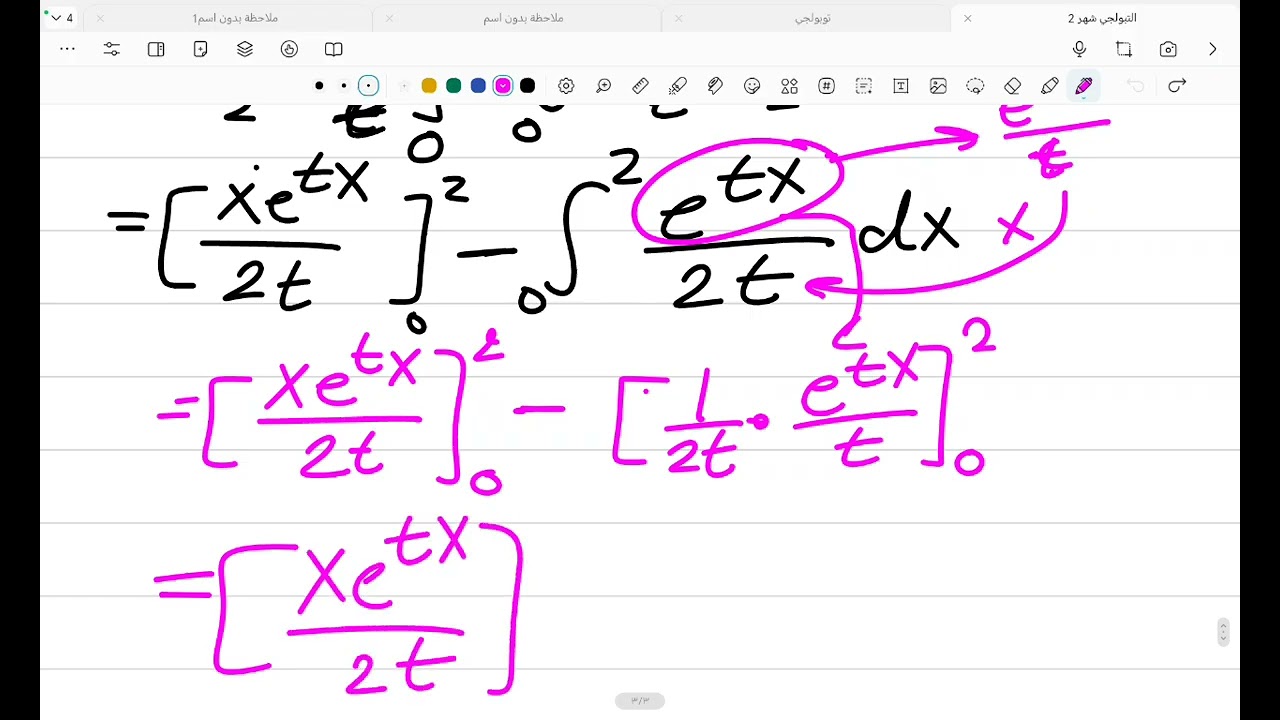This screenshot has width=1280, height=720.
Task: Click the page indicator pill at the bottom
Action: click(640, 701)
